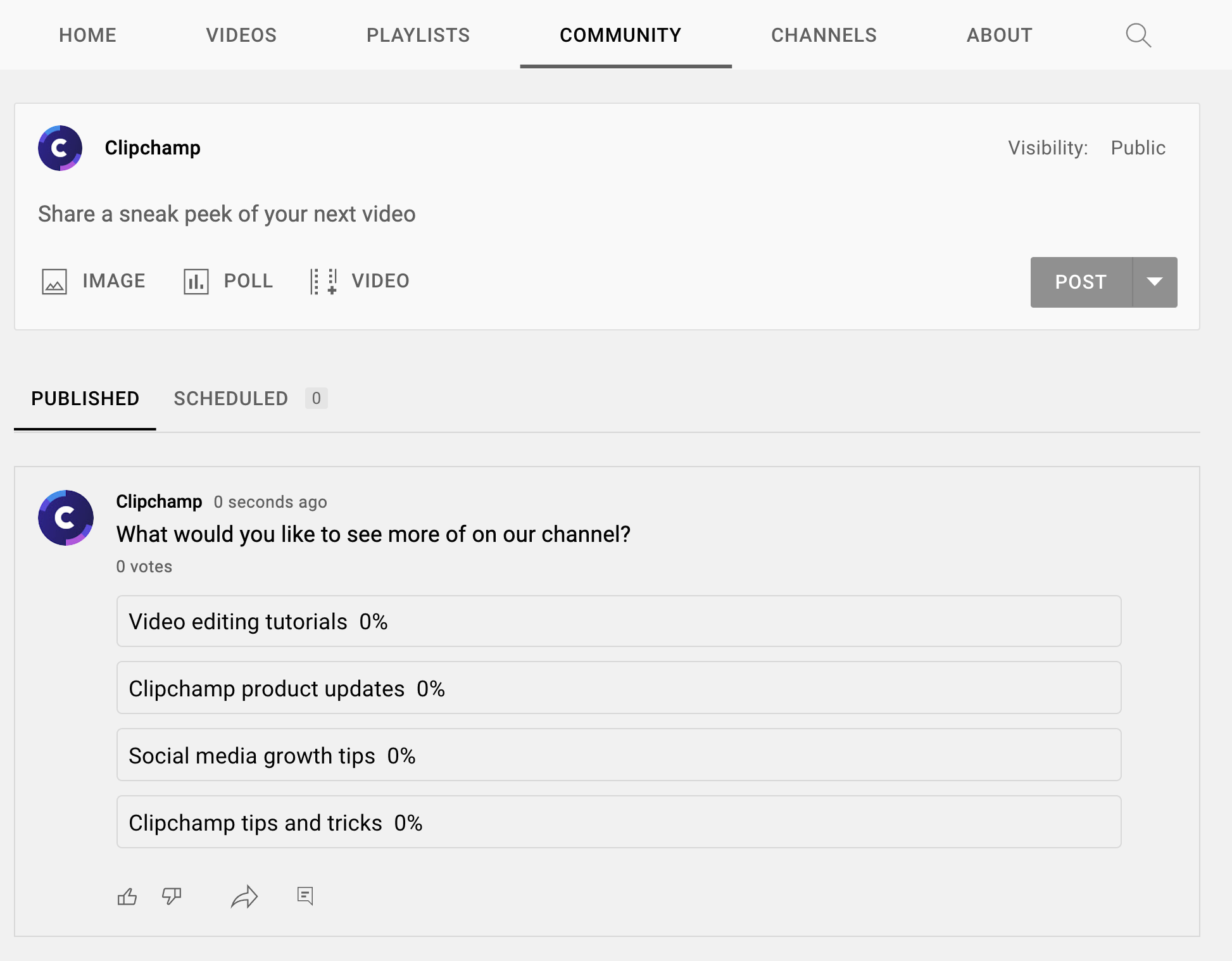
Task: Click the search magnifier icon
Action: coord(1138,34)
